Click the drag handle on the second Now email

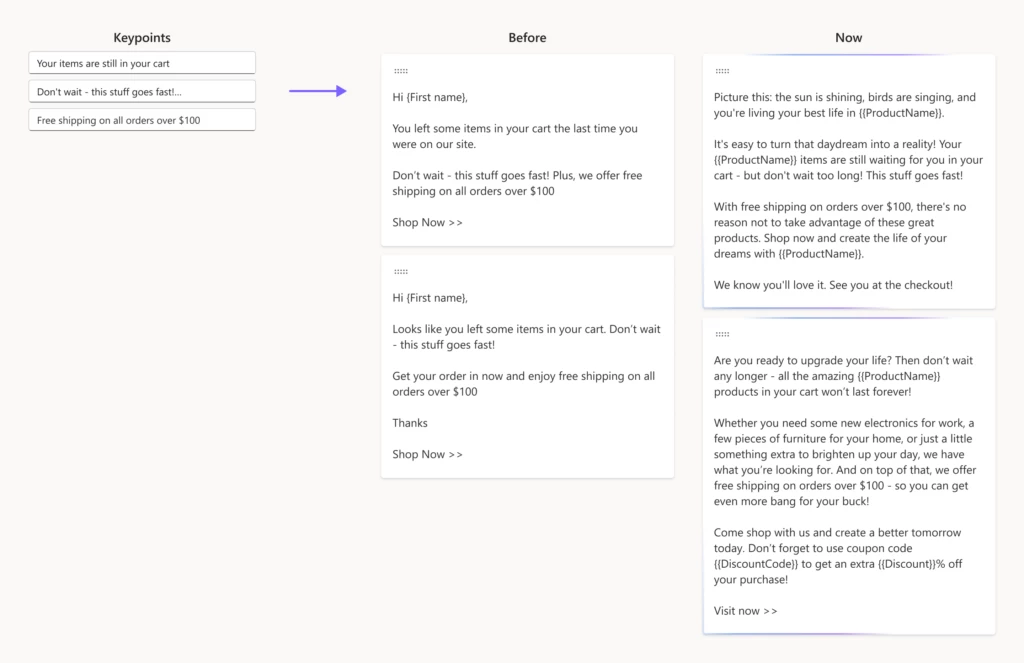(x=723, y=333)
